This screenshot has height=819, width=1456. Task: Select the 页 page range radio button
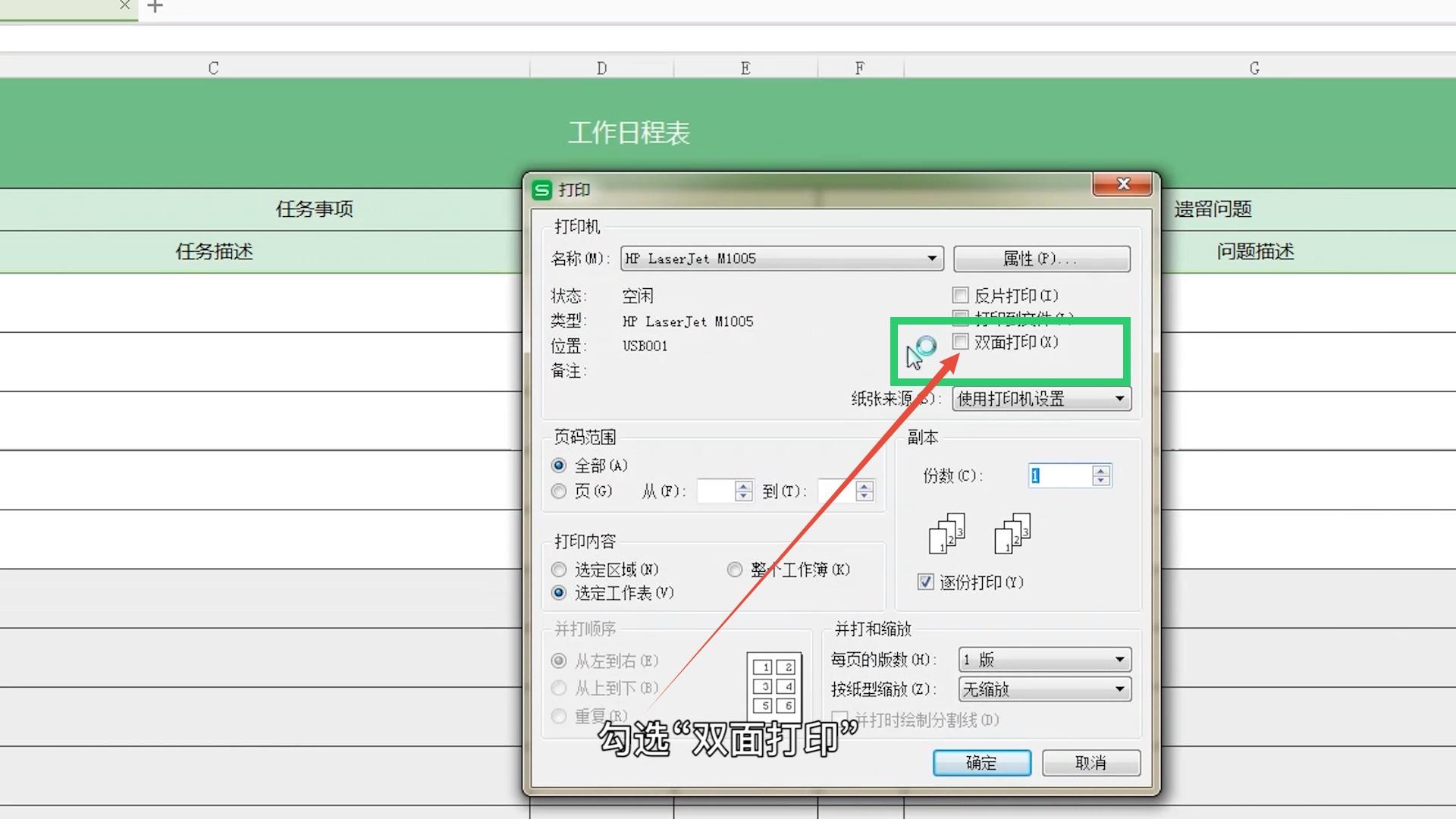[559, 491]
